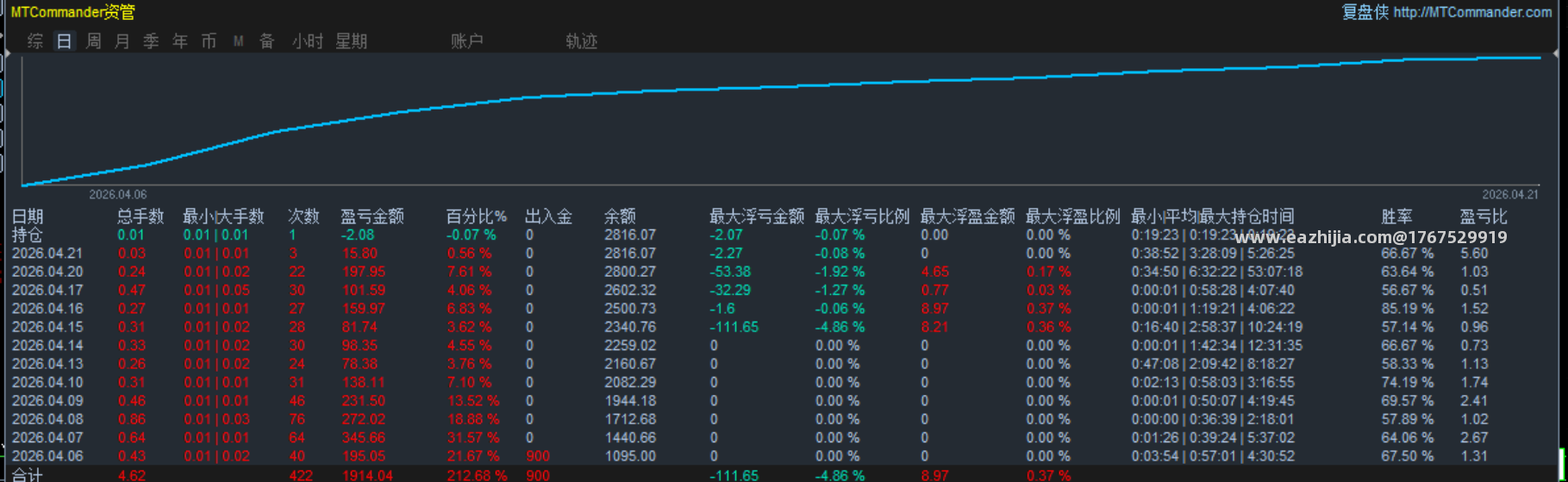Click the 最小|大手数 column header

click(223, 216)
